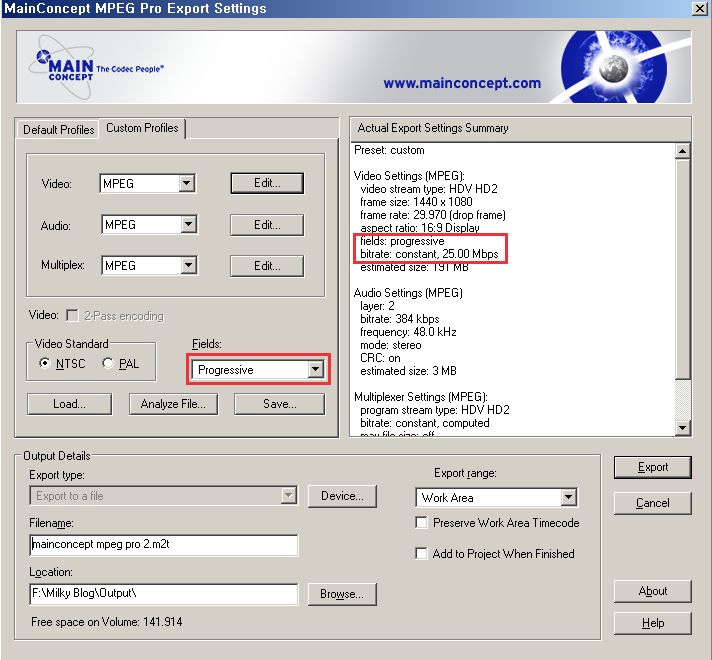Open the Video codec dropdown set to MPEG

148,184
